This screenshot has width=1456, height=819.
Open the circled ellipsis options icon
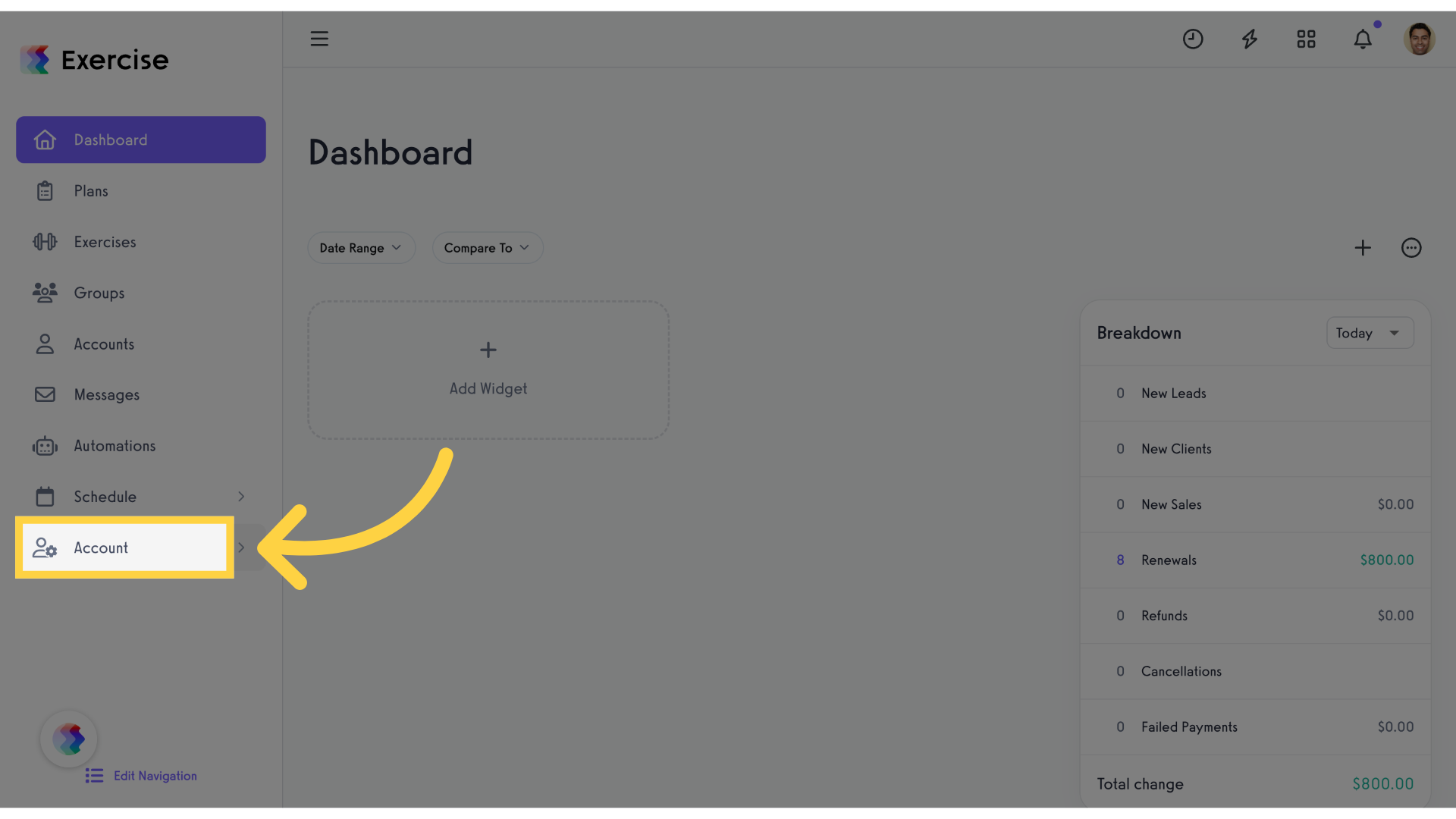[1411, 248]
